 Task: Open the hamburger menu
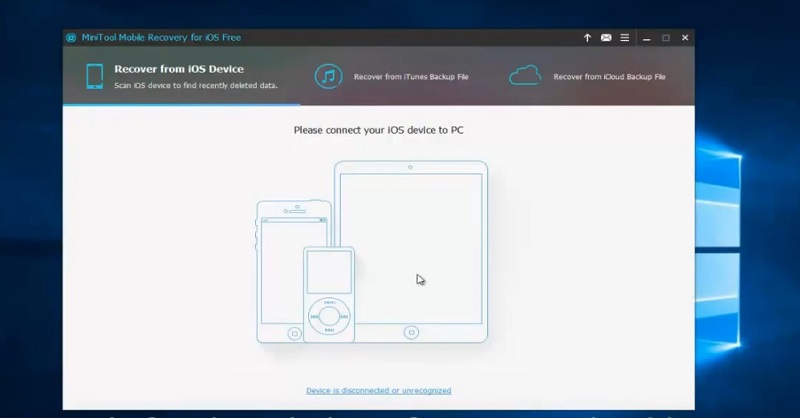(x=625, y=38)
